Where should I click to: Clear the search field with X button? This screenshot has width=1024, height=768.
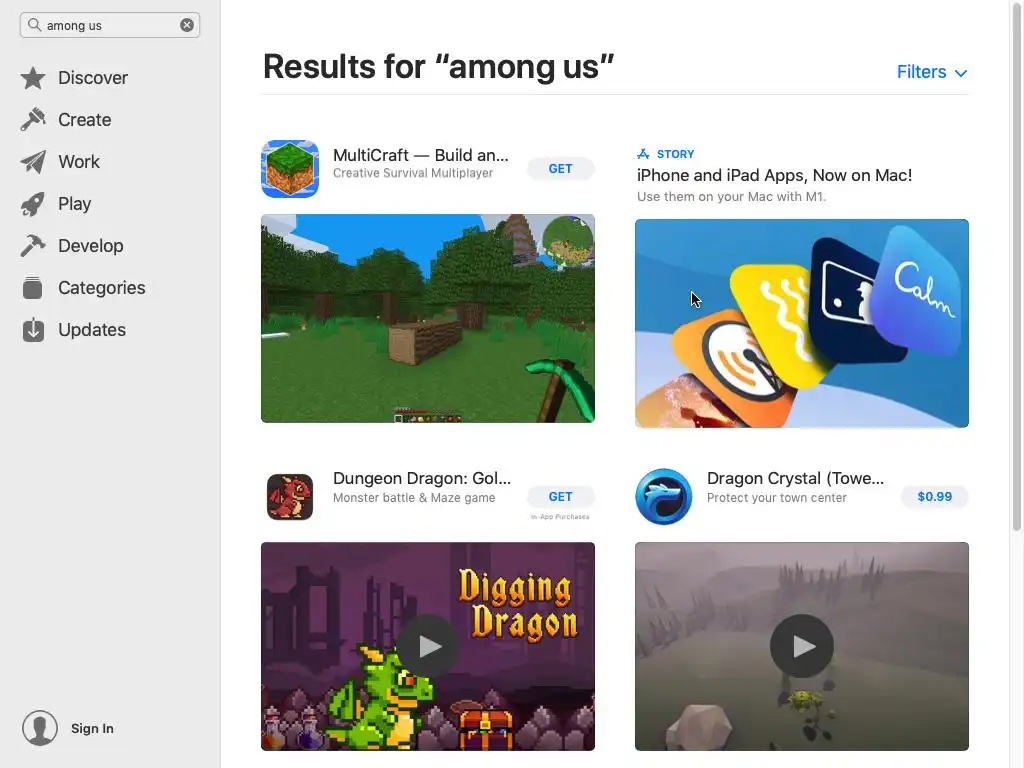point(187,25)
